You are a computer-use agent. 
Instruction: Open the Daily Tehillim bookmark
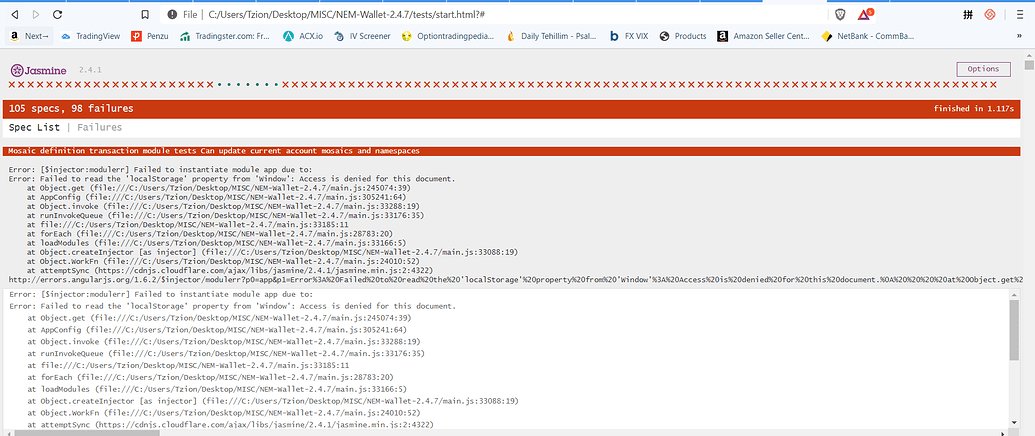tap(552, 36)
